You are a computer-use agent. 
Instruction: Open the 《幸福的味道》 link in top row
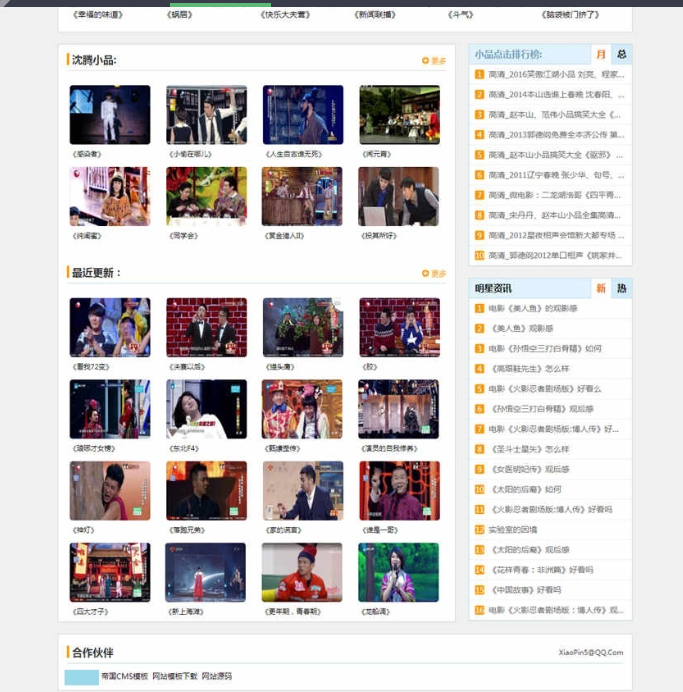coord(98,15)
